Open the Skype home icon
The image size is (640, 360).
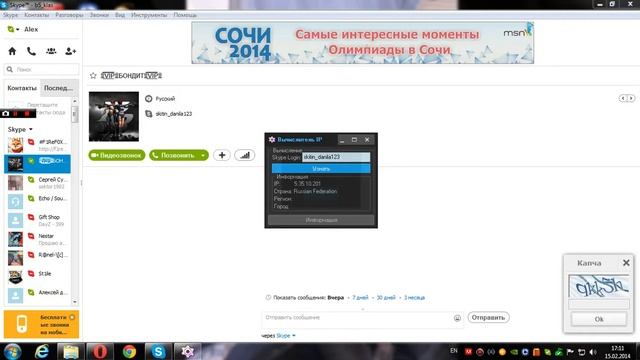tap(12, 51)
